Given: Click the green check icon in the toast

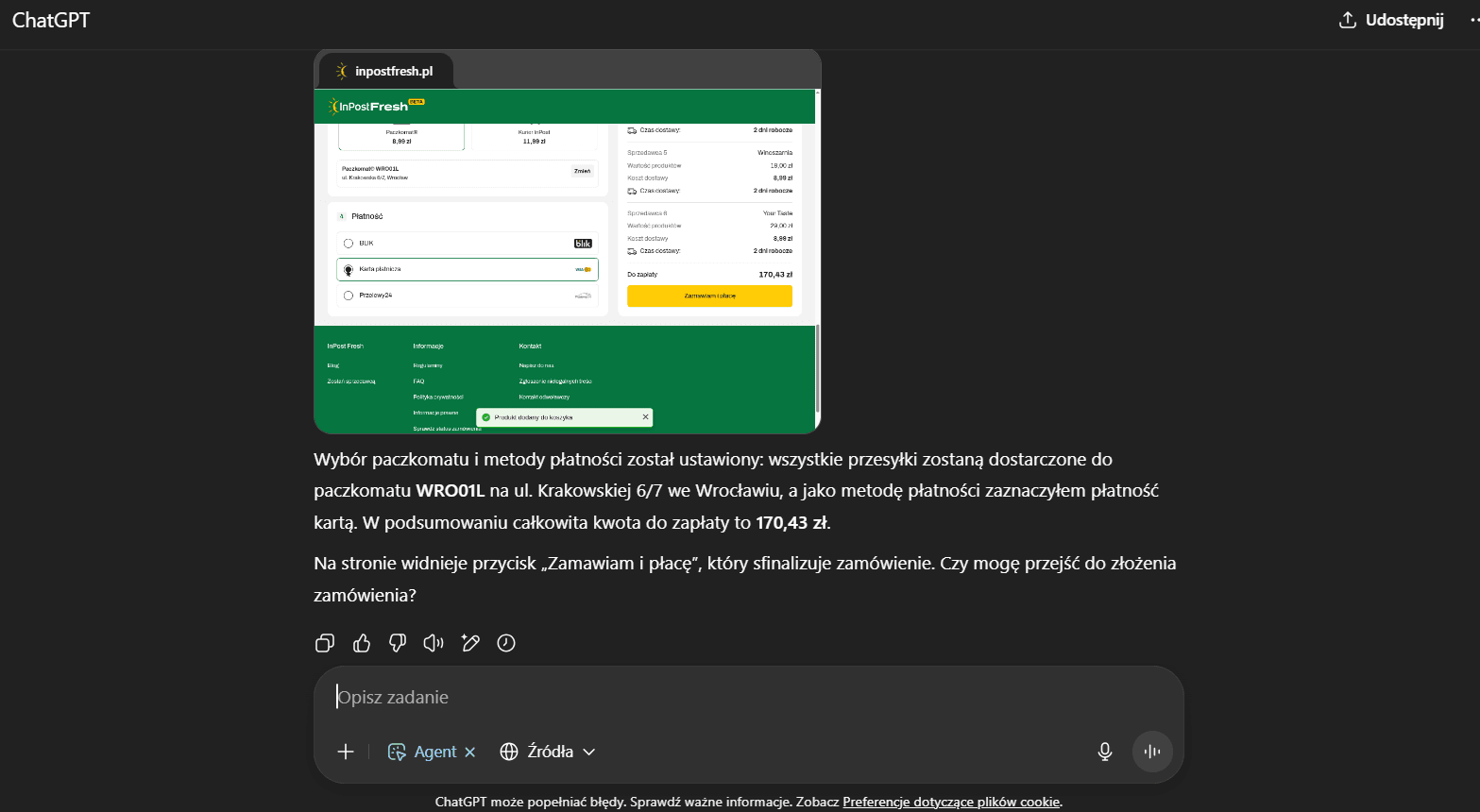Looking at the screenshot, I should click(x=486, y=416).
